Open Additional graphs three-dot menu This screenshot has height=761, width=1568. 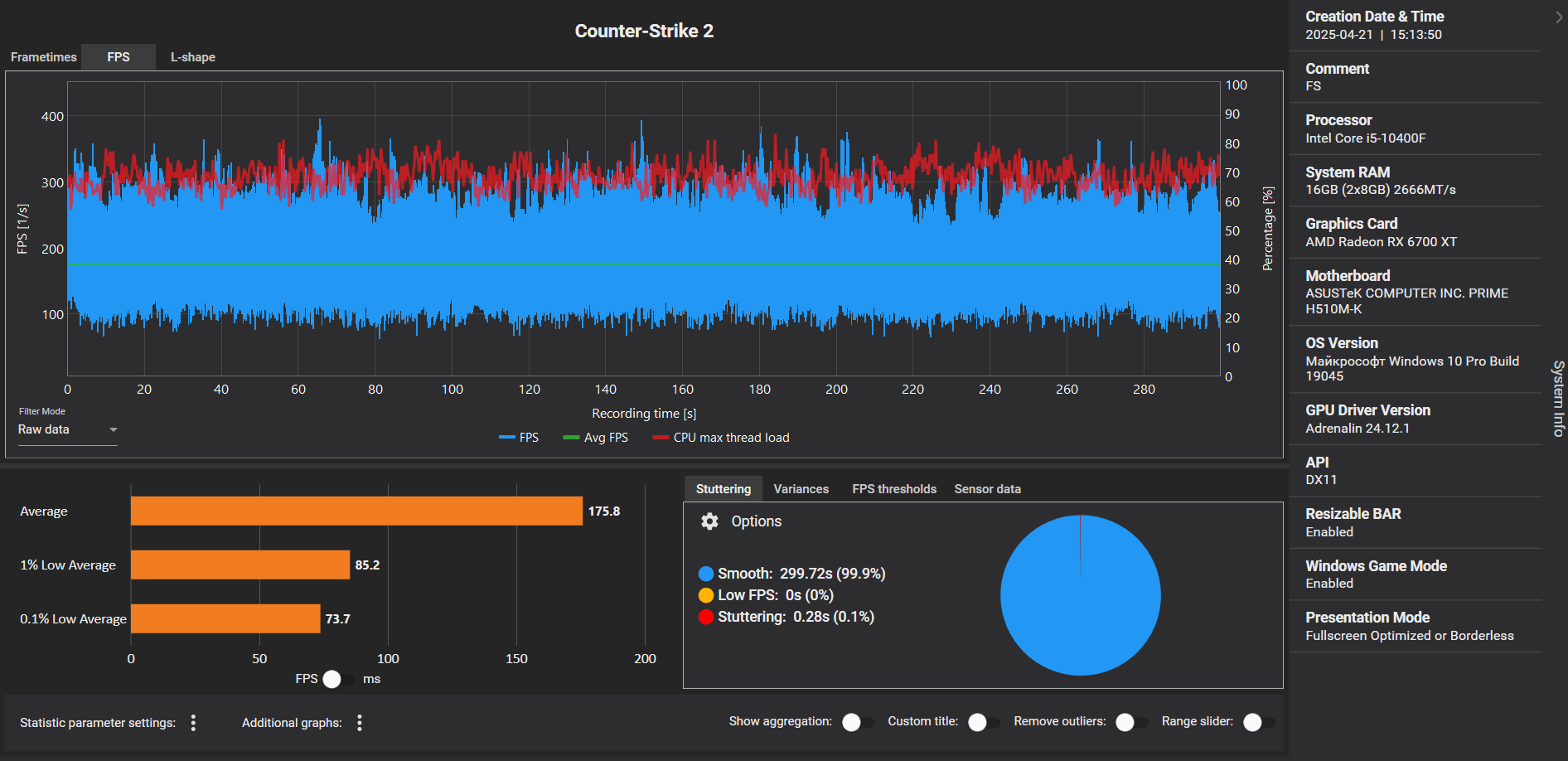click(360, 723)
